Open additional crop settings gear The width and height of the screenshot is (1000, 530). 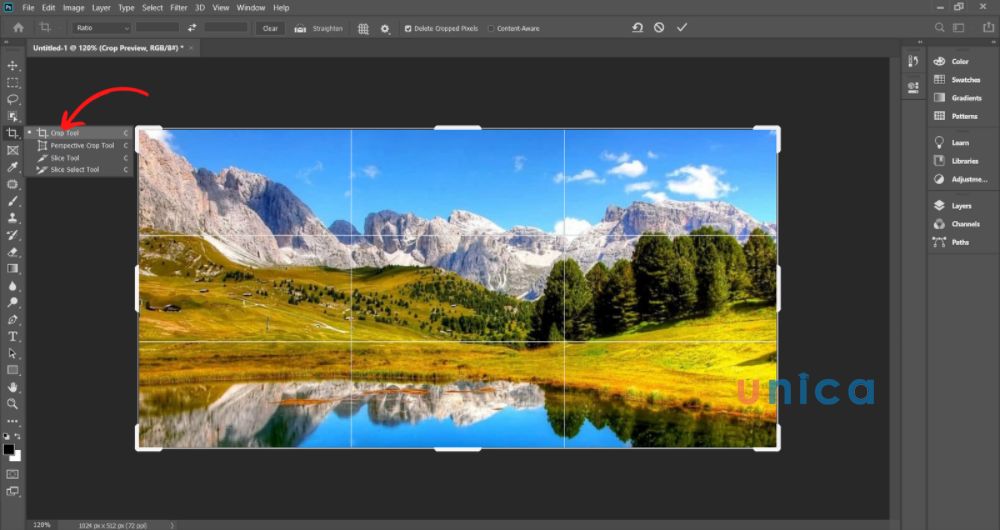[x=385, y=29]
